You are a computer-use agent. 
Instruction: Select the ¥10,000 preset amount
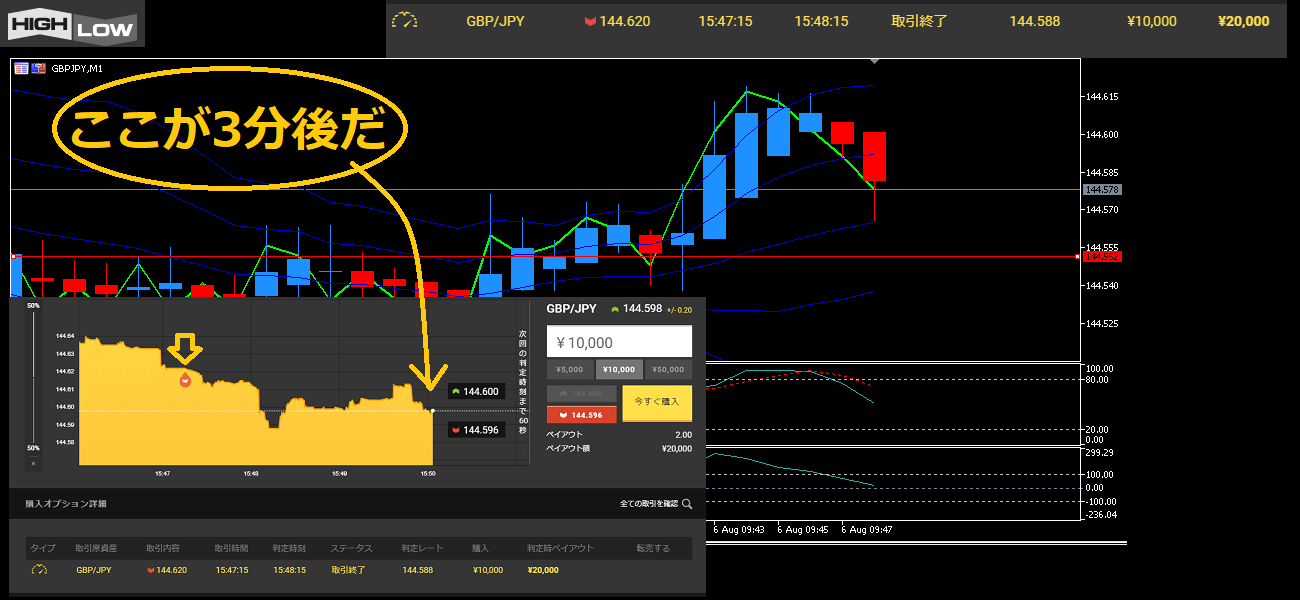click(x=619, y=369)
